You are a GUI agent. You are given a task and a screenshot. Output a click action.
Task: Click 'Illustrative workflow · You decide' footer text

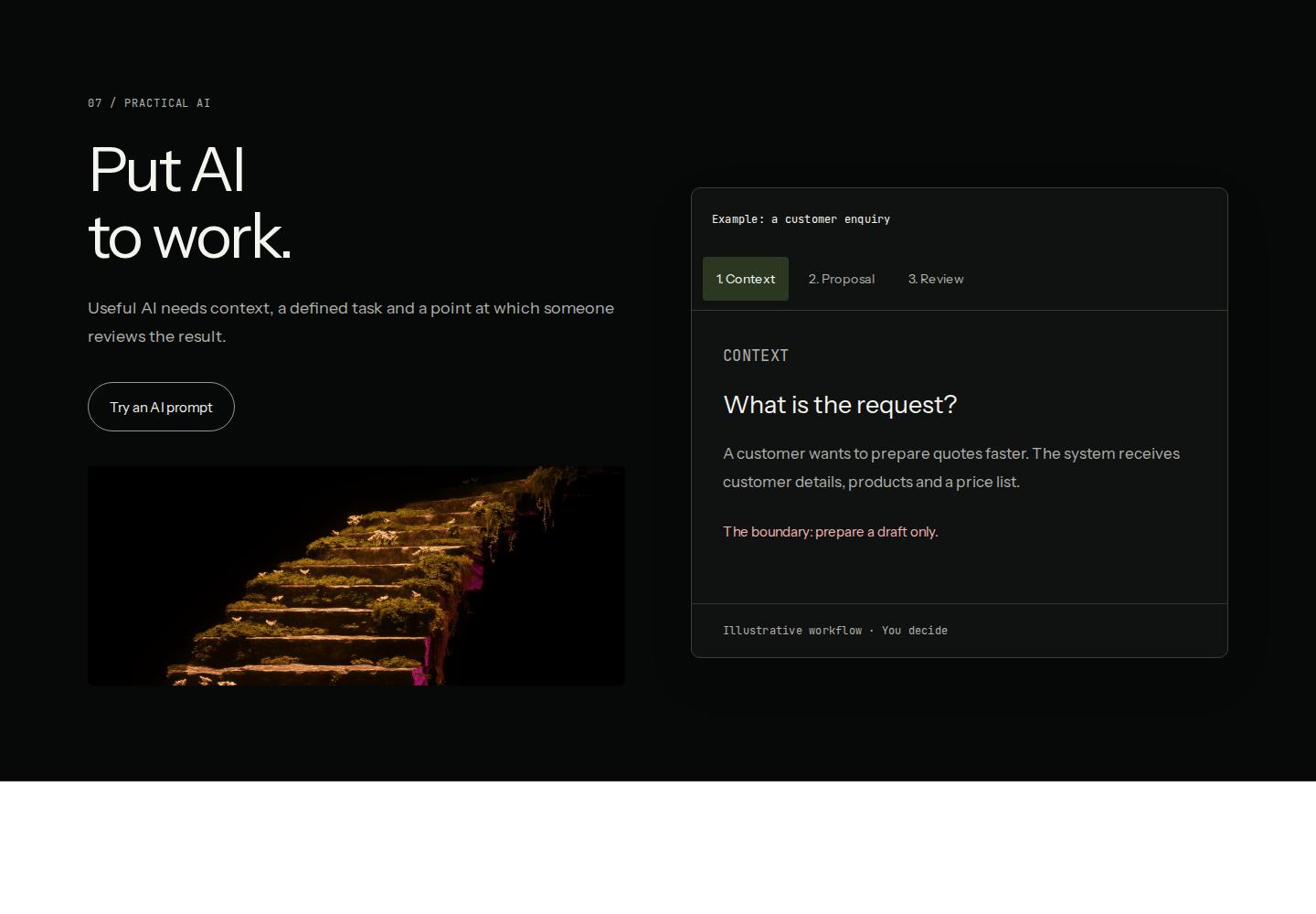[835, 631]
